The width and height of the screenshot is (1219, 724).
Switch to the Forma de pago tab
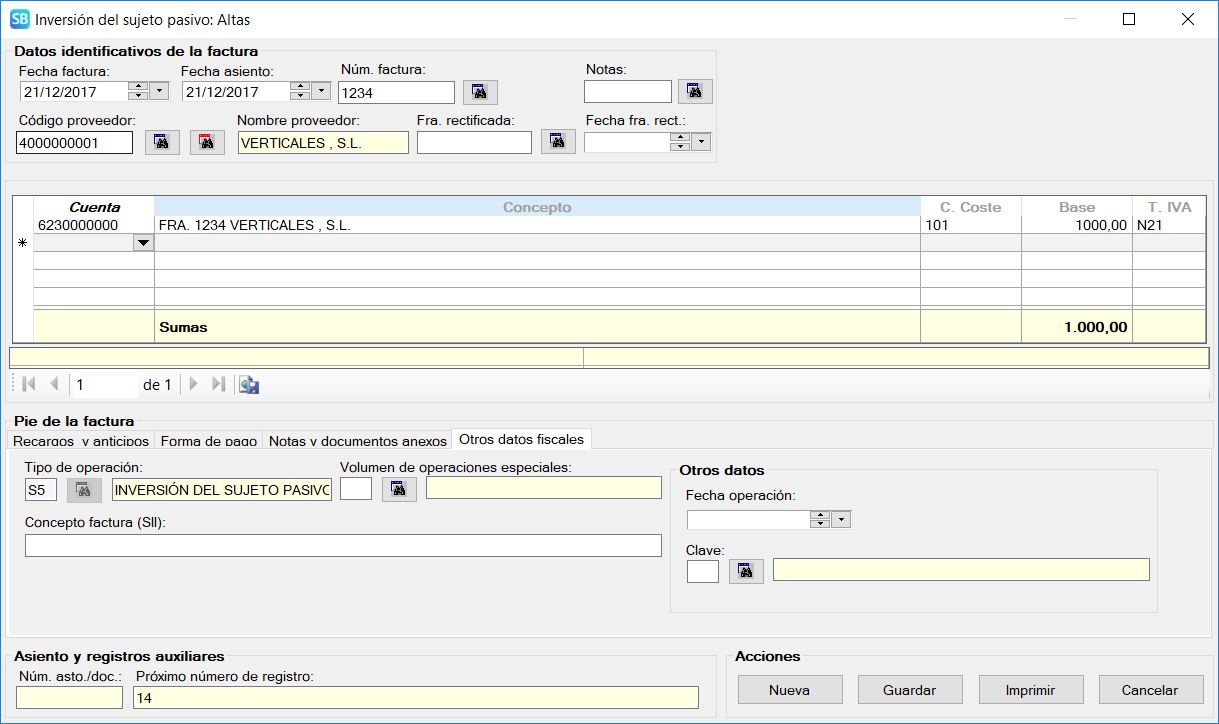tap(209, 441)
